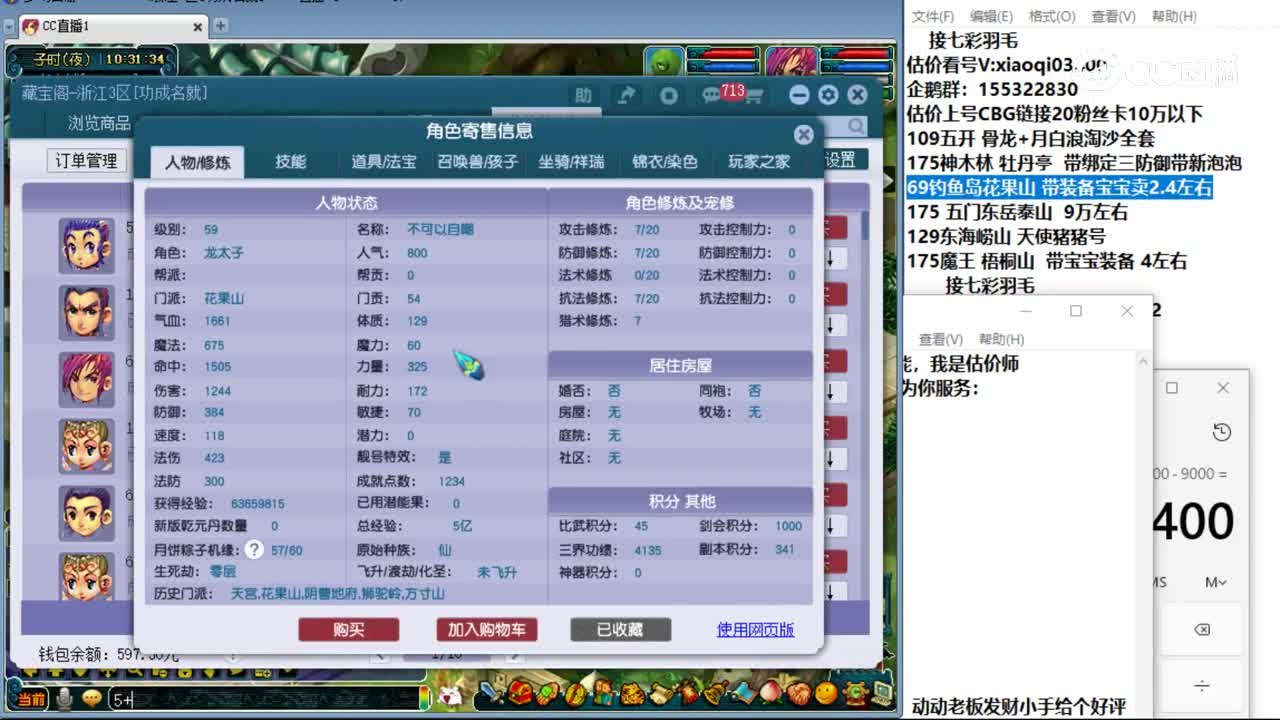The width and height of the screenshot is (1280, 720).
Task: Open the 召唤兽/孩子 tab
Action: click(x=478, y=161)
